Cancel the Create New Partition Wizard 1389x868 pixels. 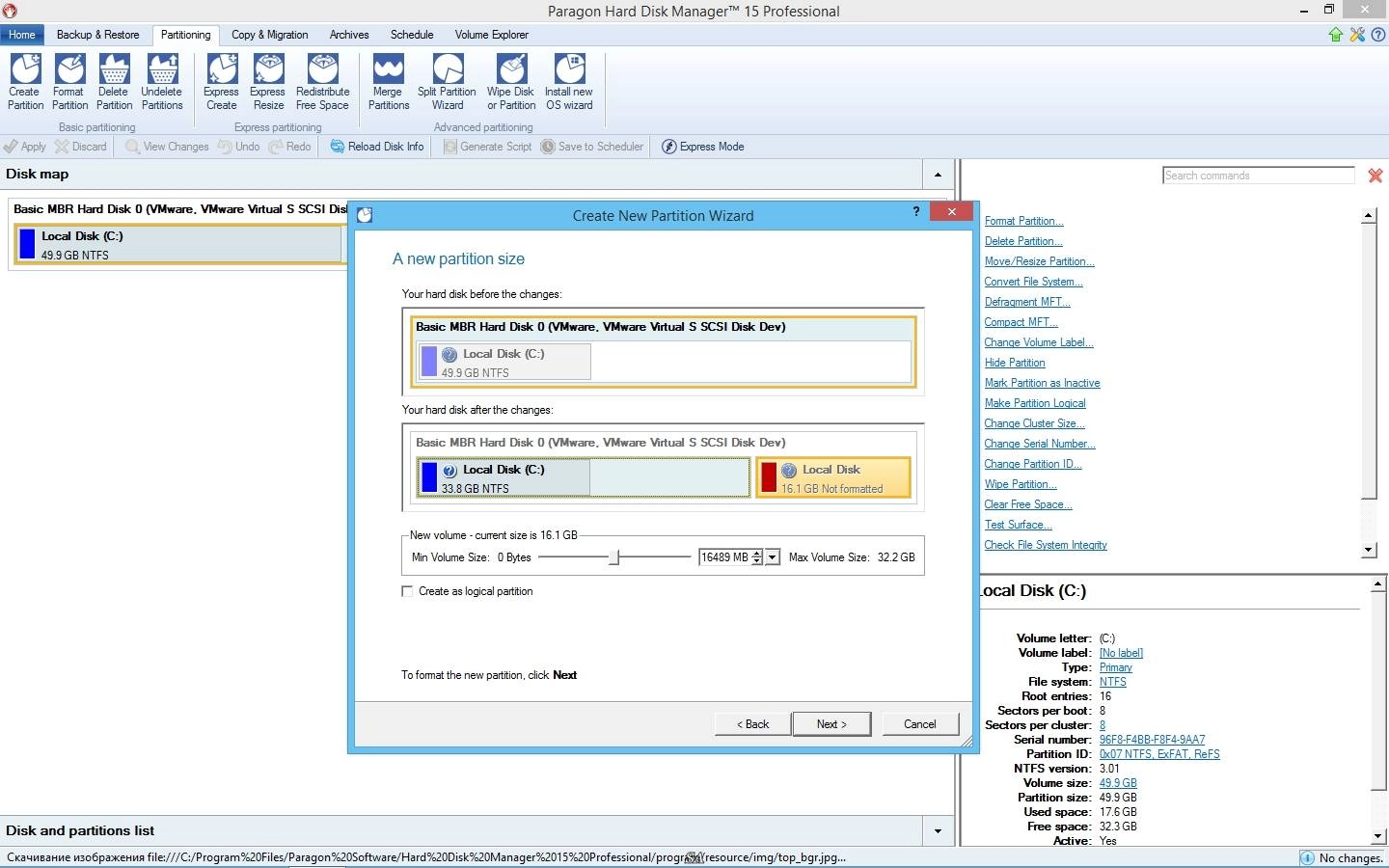[920, 724]
